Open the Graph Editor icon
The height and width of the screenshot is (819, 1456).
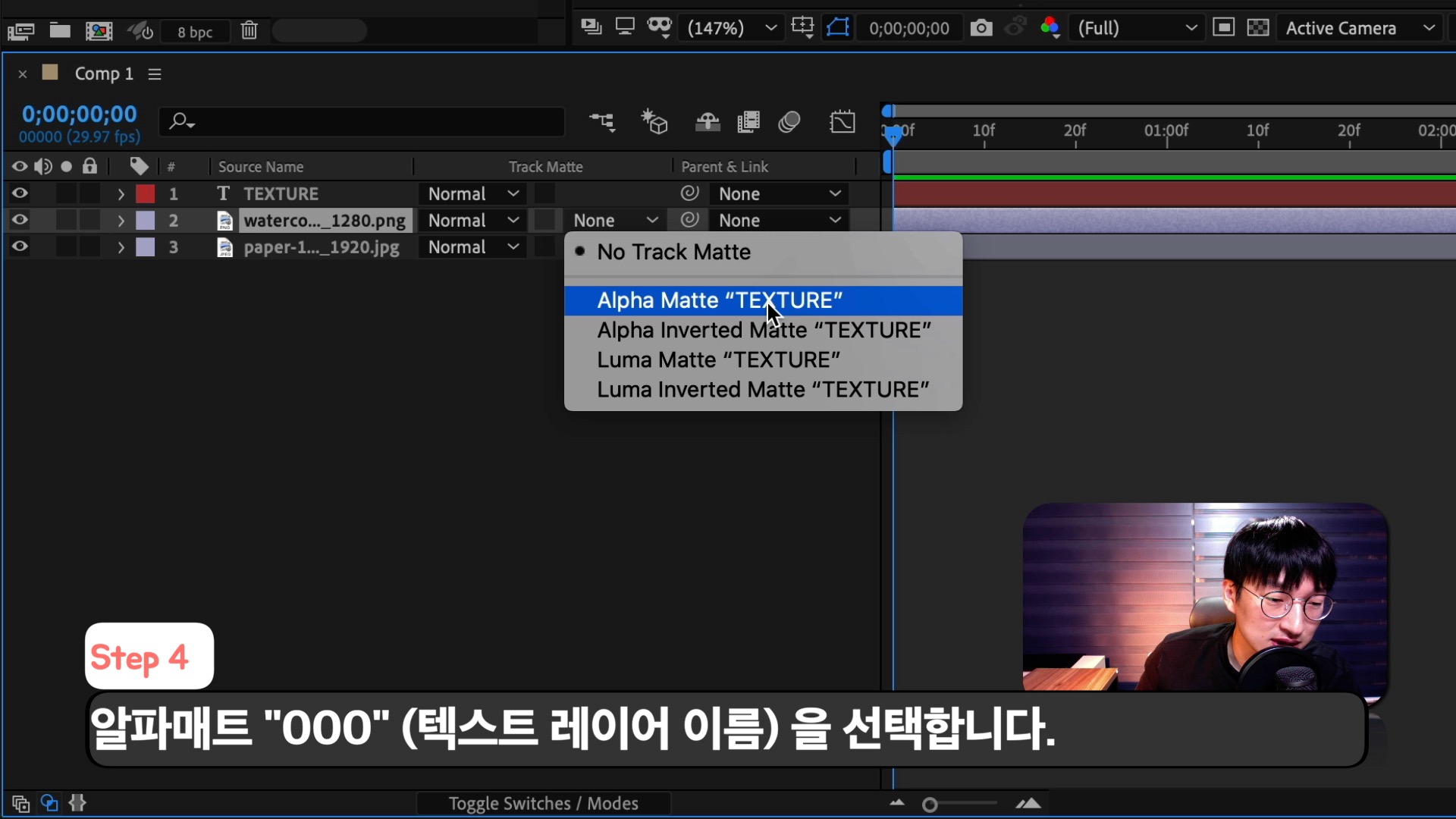tap(843, 122)
